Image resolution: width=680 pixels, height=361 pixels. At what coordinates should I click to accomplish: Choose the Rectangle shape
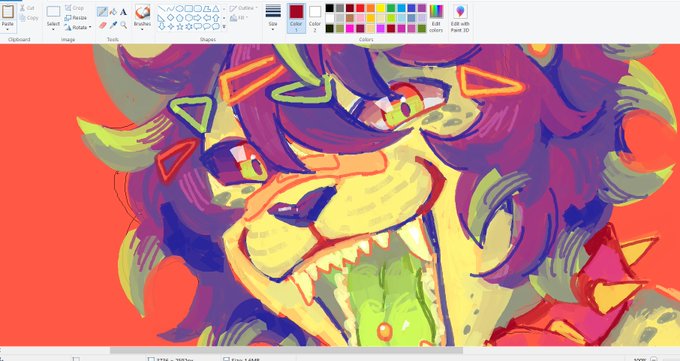pyautogui.click(x=189, y=9)
